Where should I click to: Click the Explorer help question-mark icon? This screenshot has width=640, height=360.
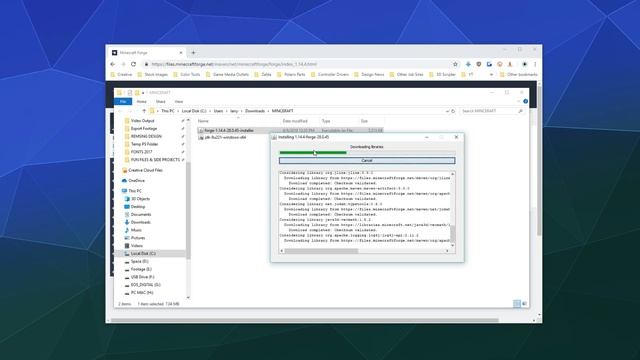(525, 102)
